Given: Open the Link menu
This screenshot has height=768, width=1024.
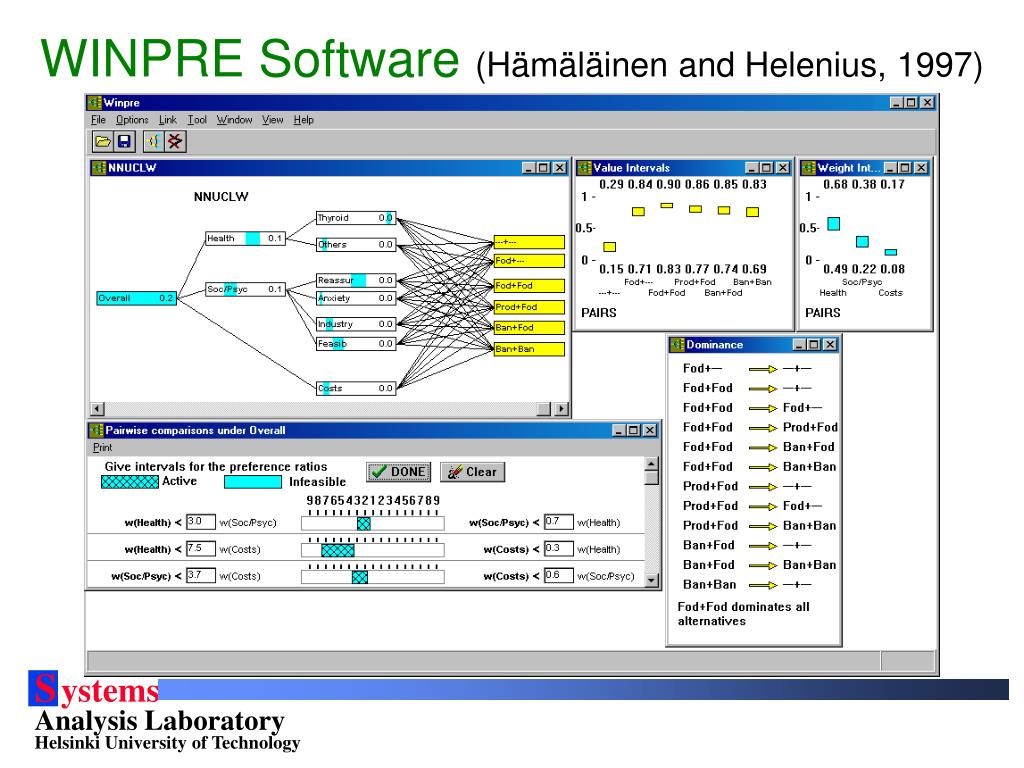Looking at the screenshot, I should [168, 120].
